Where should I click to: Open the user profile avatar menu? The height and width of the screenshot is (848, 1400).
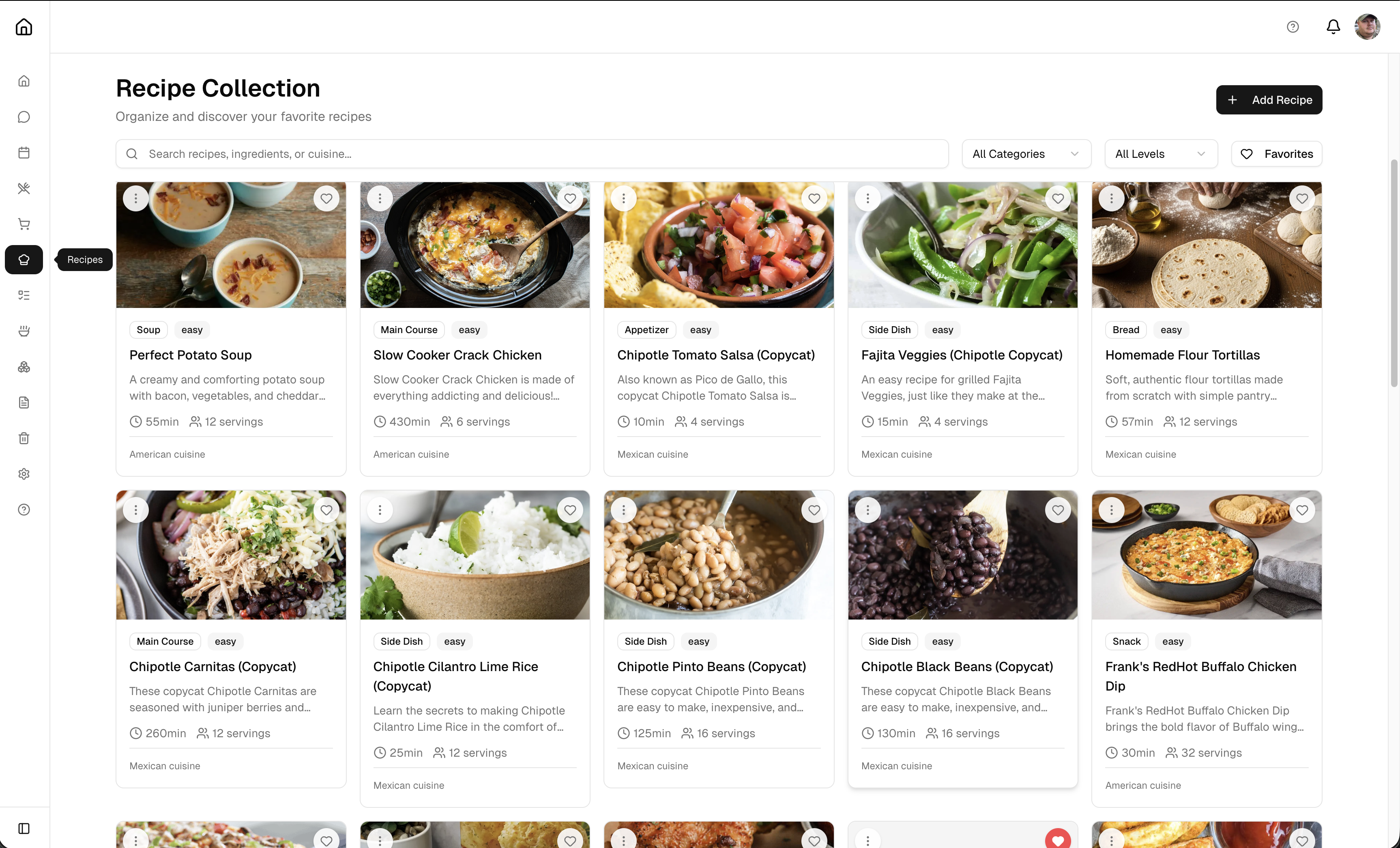[x=1367, y=27]
